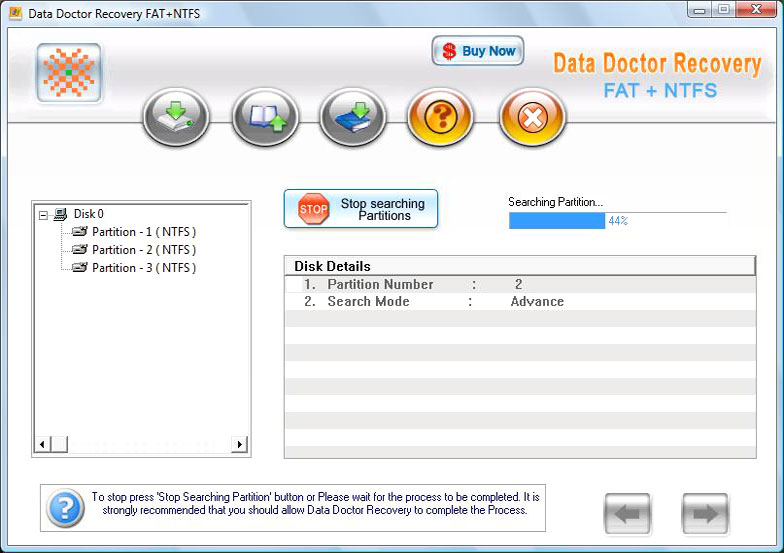Select Partition - 3 ( NTFS )
The width and height of the screenshot is (784, 553).
pyautogui.click(x=144, y=268)
